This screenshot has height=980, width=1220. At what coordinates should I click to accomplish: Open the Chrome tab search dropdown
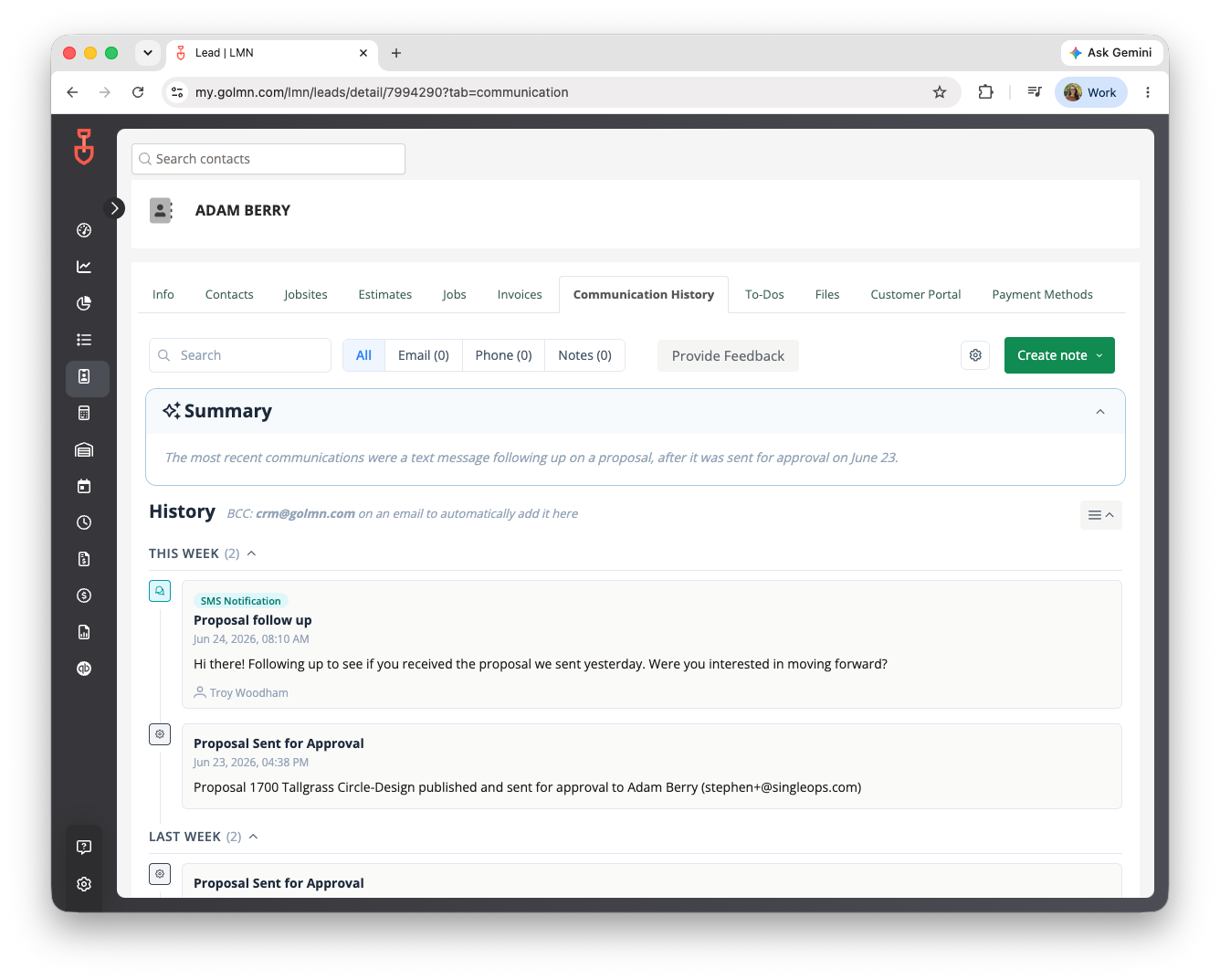point(148,53)
